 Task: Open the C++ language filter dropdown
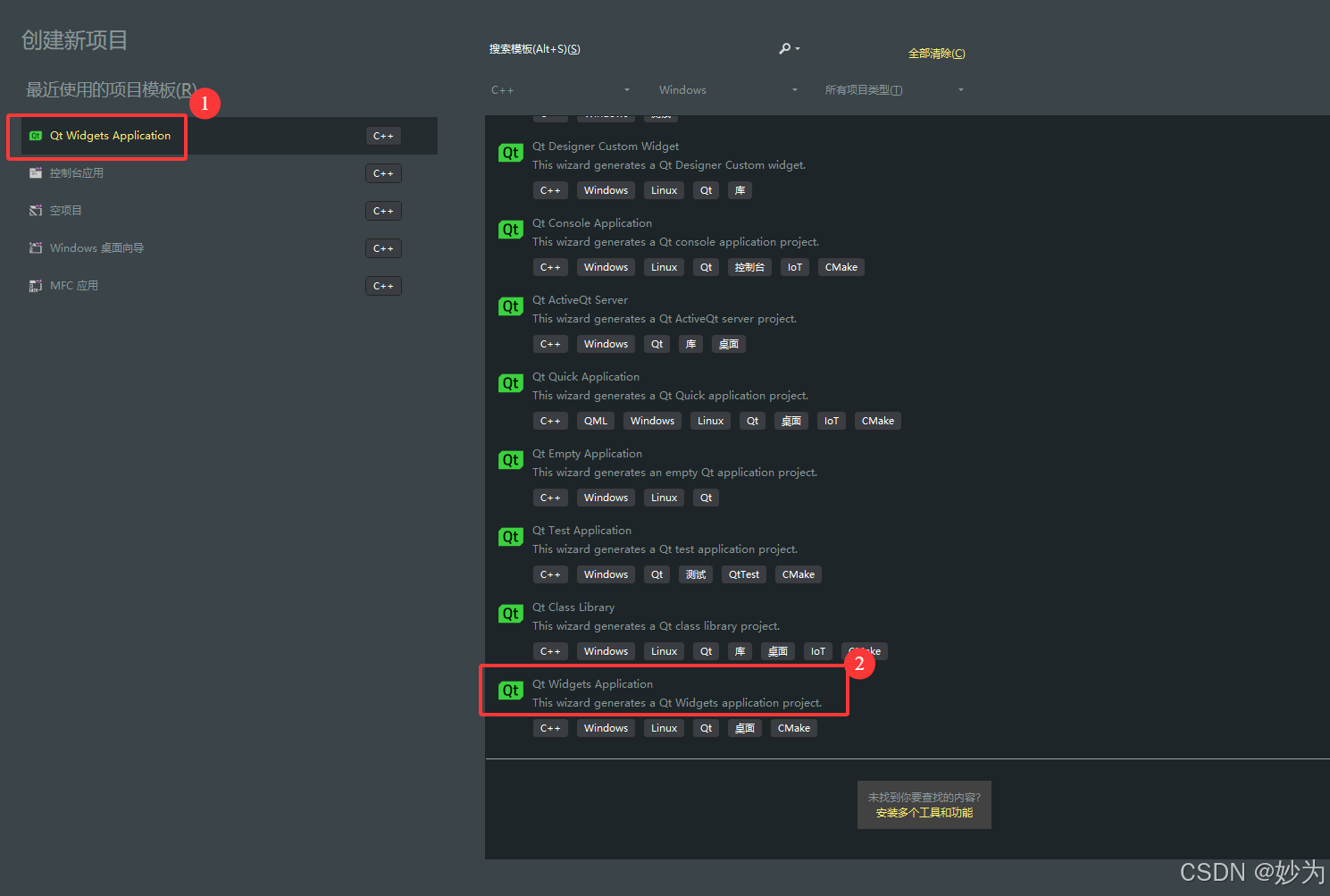coord(560,90)
